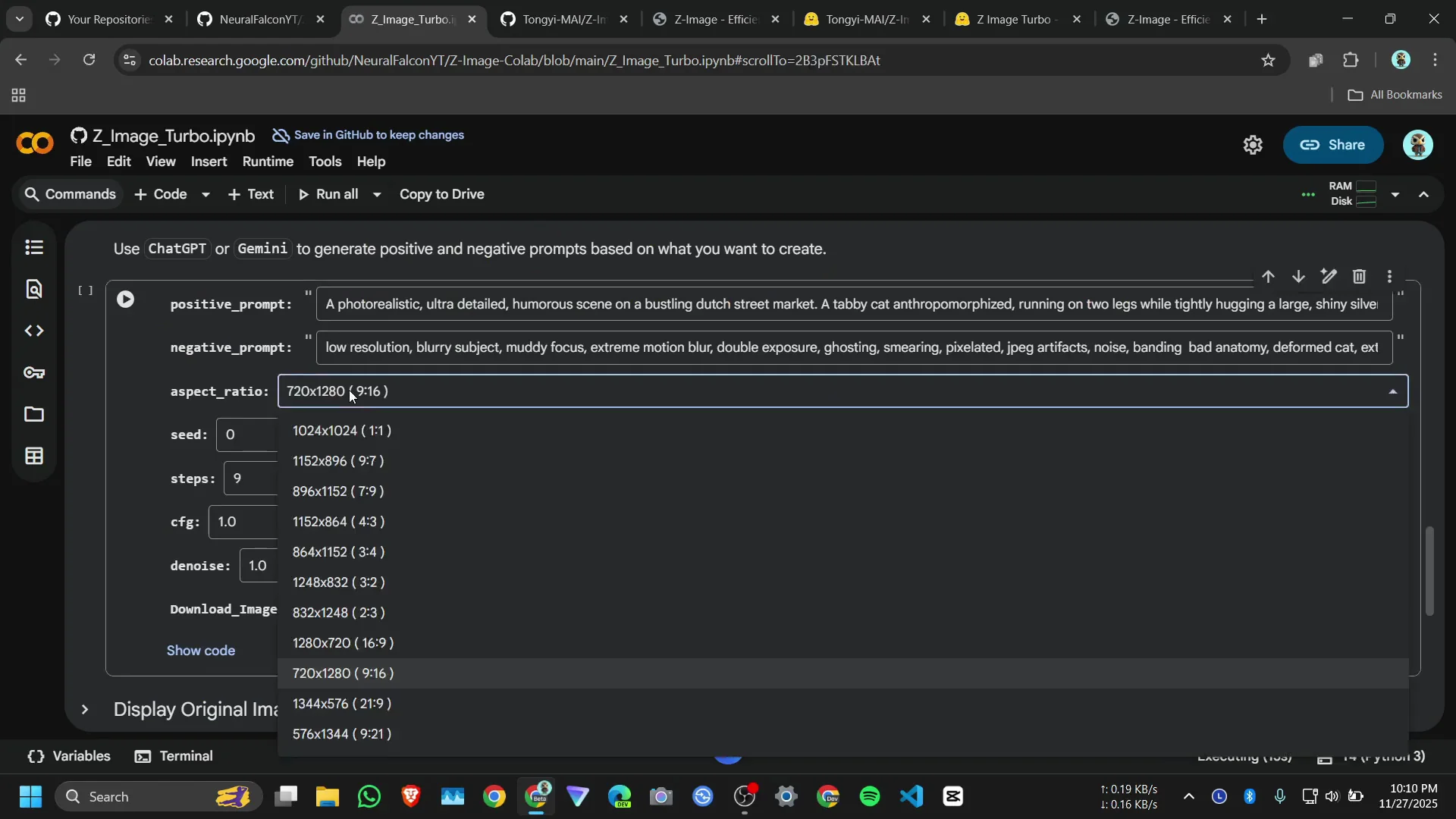Pick the 576x1344 (9:21) option

(x=342, y=734)
